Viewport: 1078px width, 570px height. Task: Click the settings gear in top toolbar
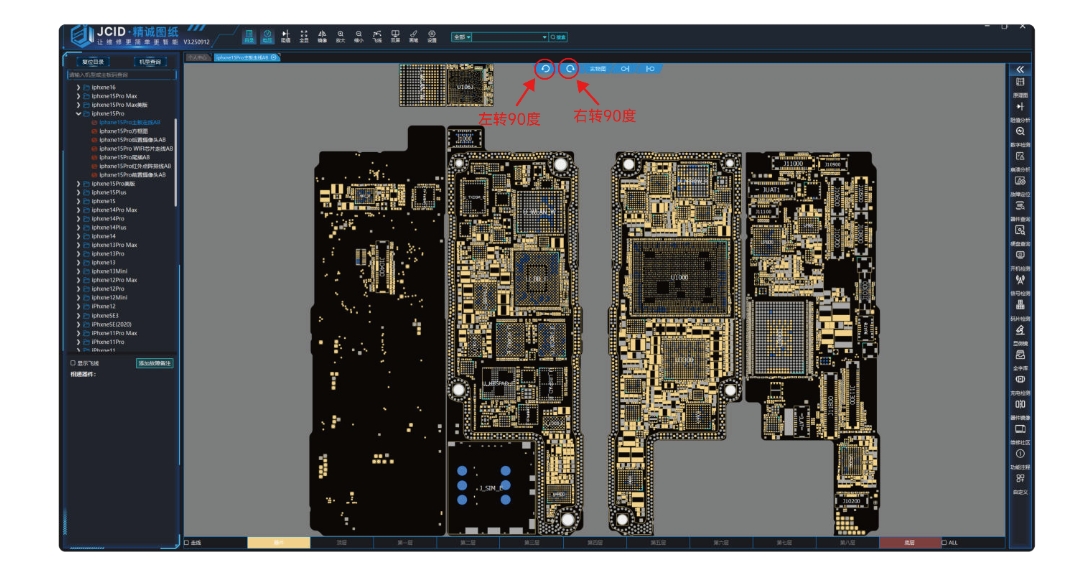tap(431, 36)
